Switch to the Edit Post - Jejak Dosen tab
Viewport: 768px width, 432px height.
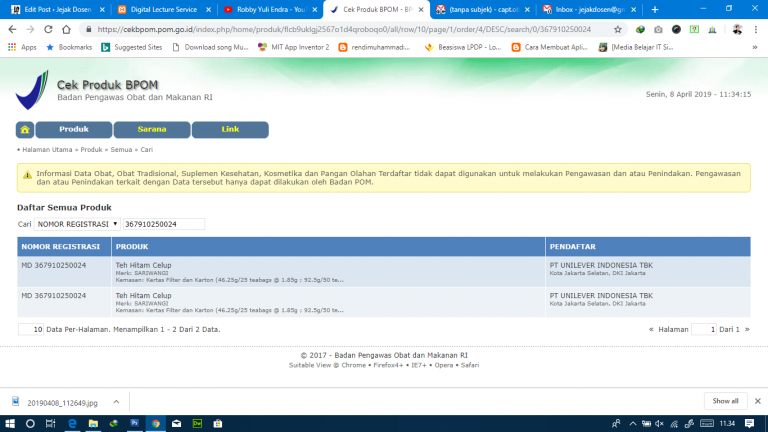pyautogui.click(x=58, y=9)
